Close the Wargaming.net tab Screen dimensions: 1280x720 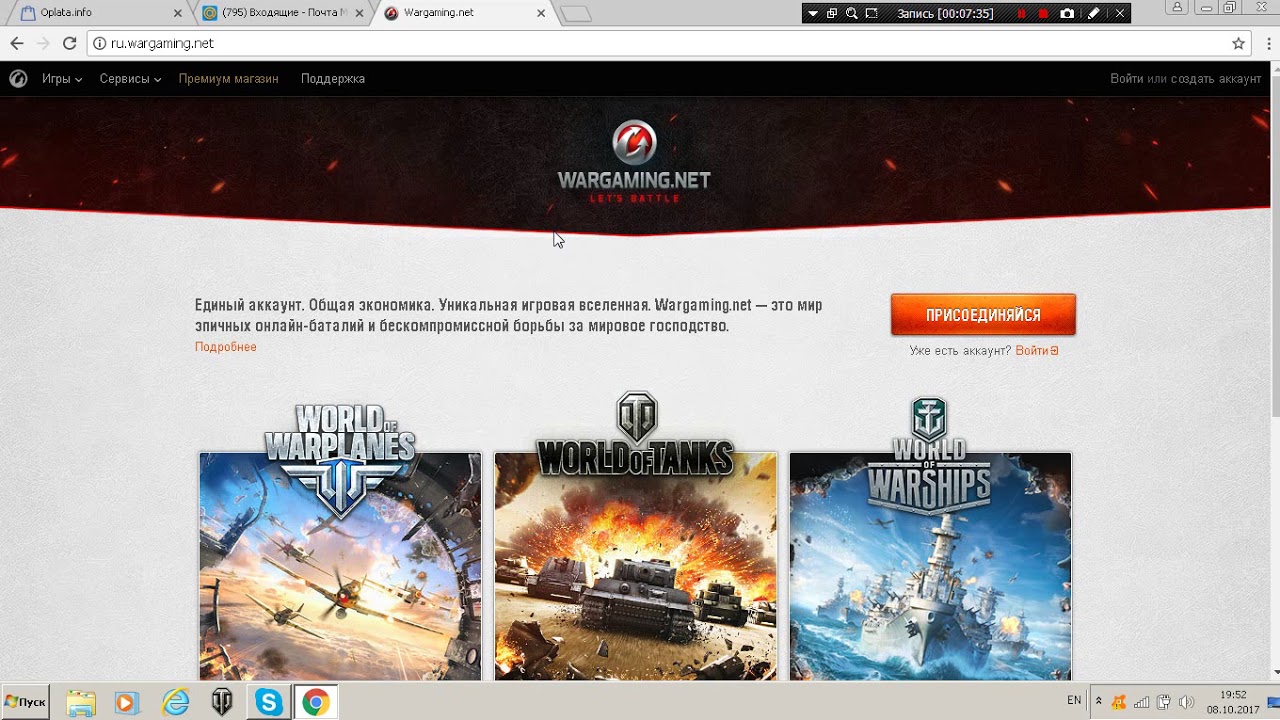[541, 13]
